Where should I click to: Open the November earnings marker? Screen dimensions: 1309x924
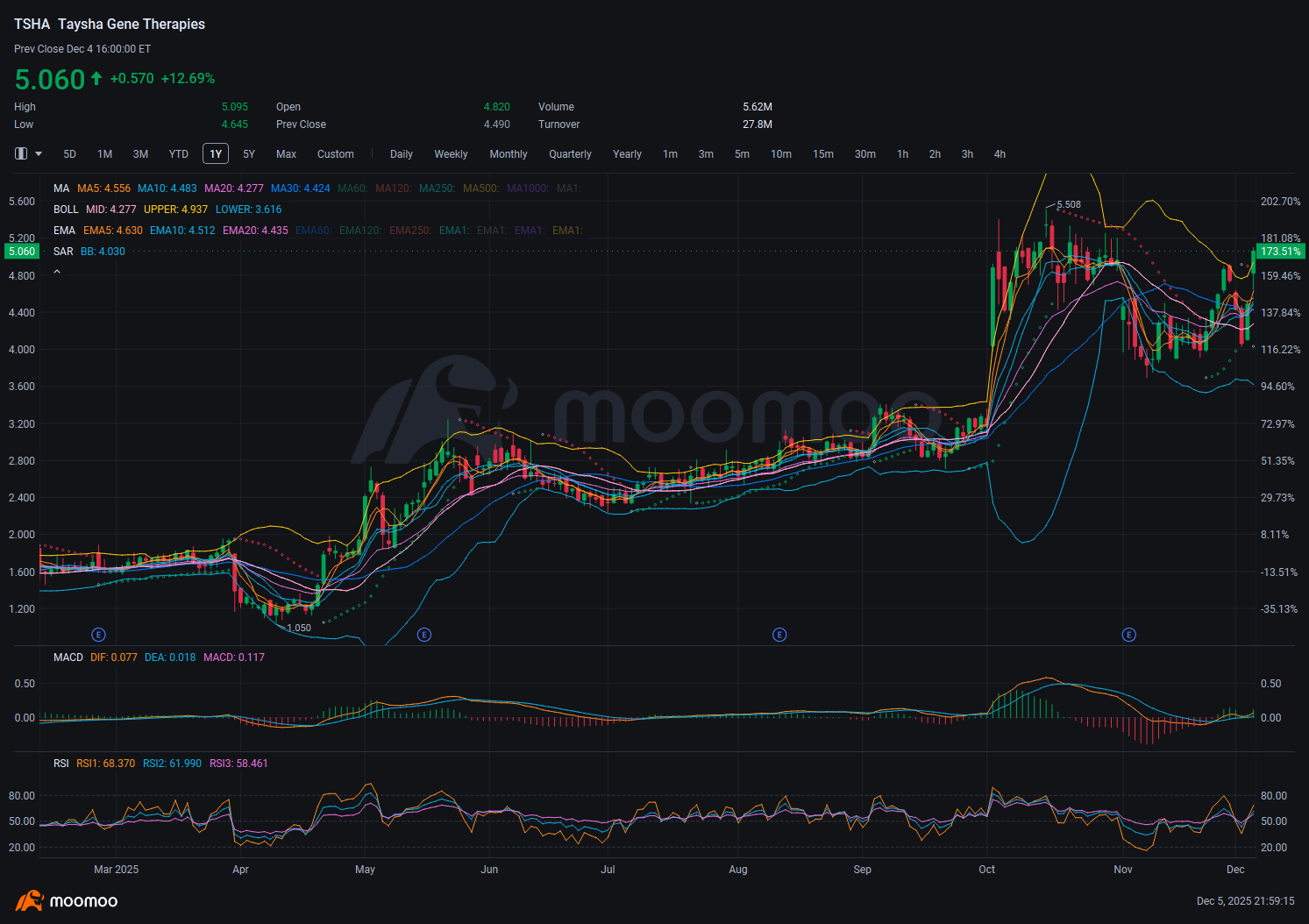pos(1129,634)
